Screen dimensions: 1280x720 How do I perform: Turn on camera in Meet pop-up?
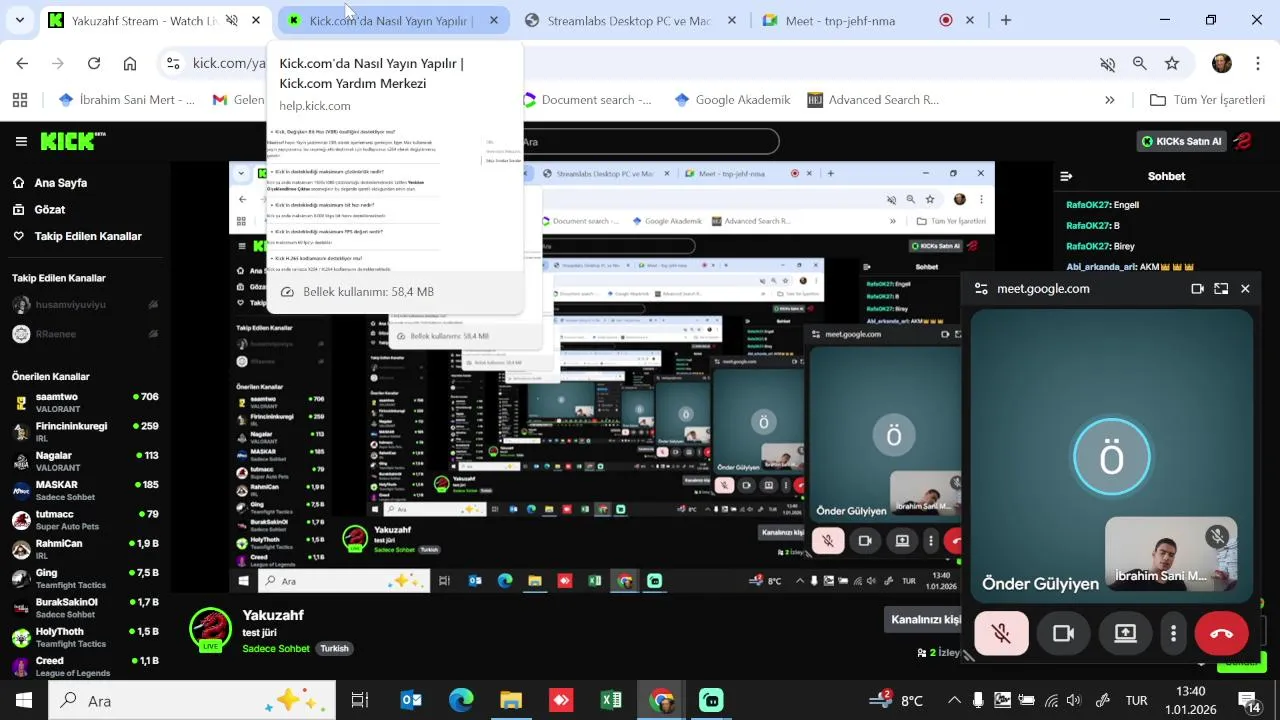coord(1063,633)
